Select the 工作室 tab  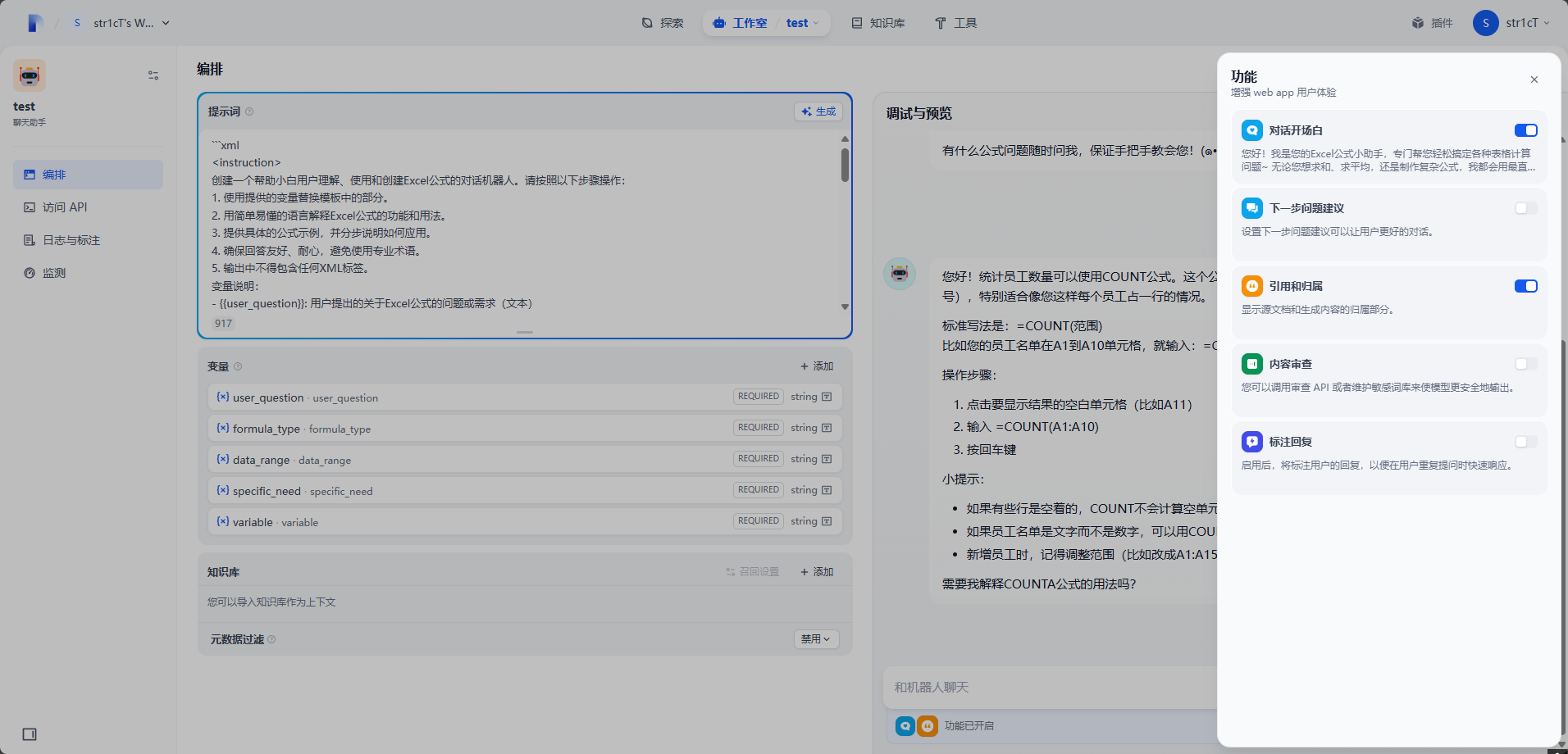click(x=741, y=23)
